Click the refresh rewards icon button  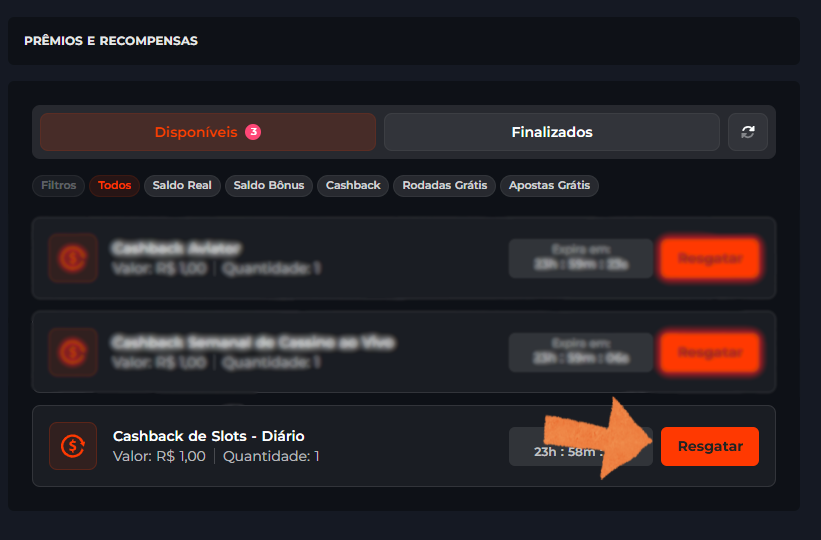tap(748, 132)
